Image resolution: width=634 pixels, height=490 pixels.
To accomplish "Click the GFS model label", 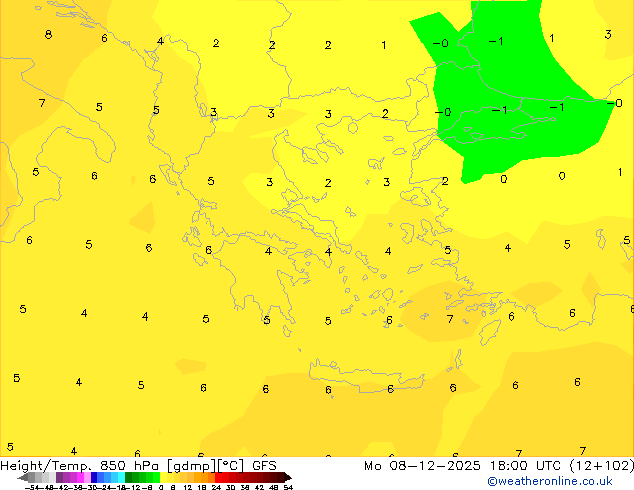I will (264, 466).
